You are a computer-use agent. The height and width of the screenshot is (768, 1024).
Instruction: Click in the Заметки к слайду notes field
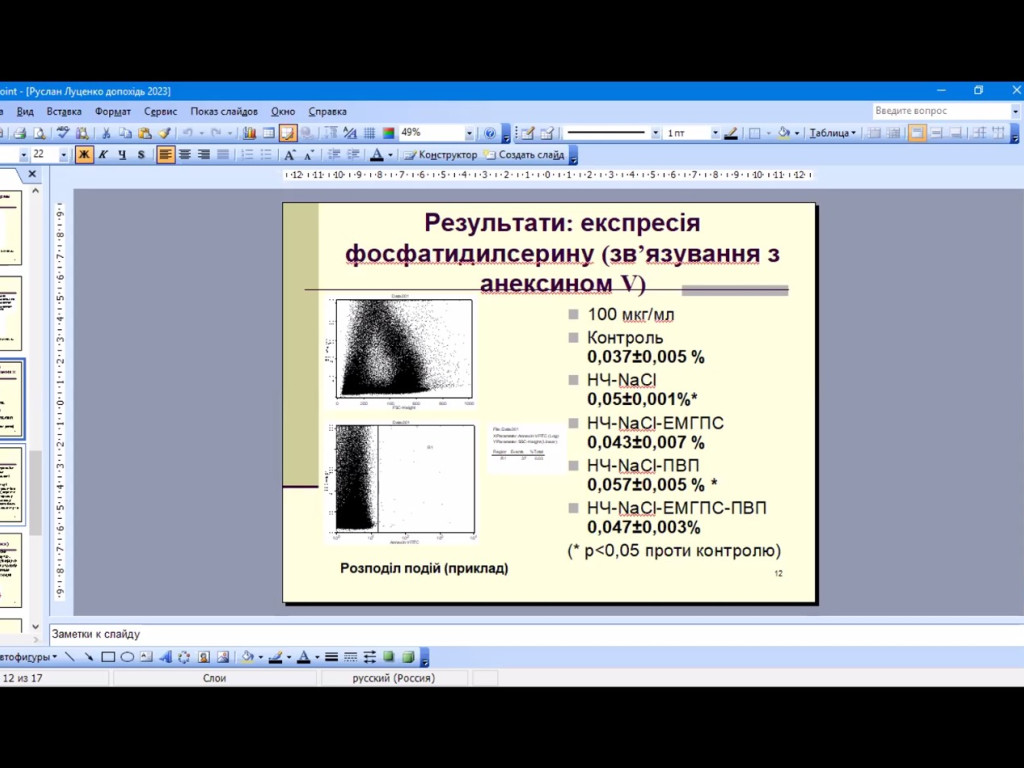tap(500, 634)
